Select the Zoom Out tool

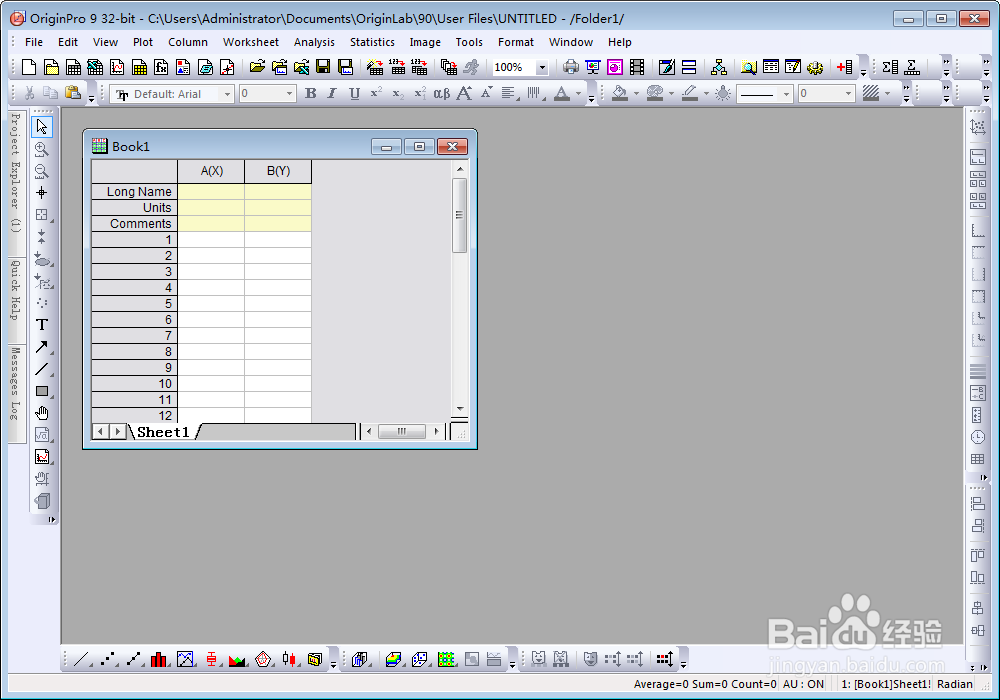[x=41, y=171]
